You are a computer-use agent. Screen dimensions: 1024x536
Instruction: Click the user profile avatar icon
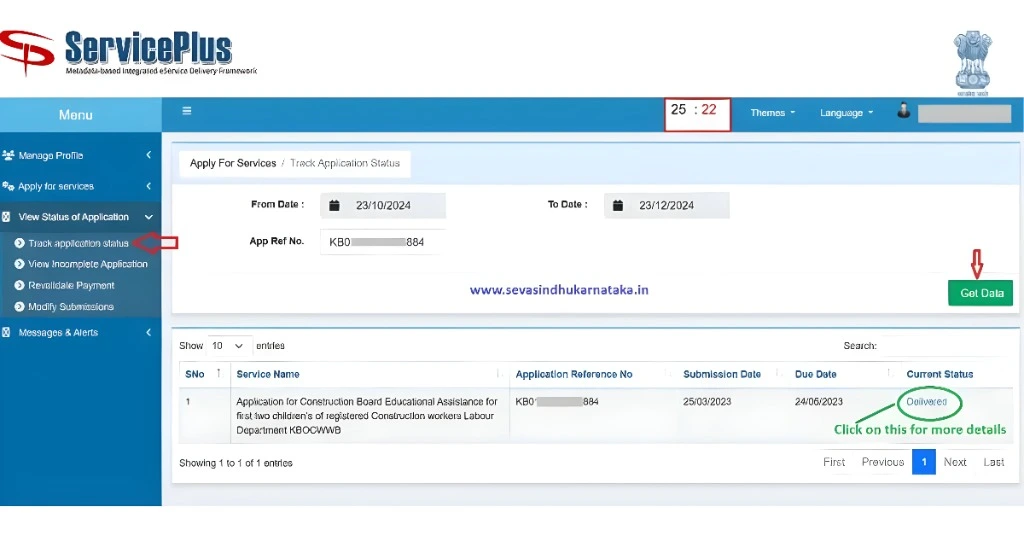[x=903, y=112]
